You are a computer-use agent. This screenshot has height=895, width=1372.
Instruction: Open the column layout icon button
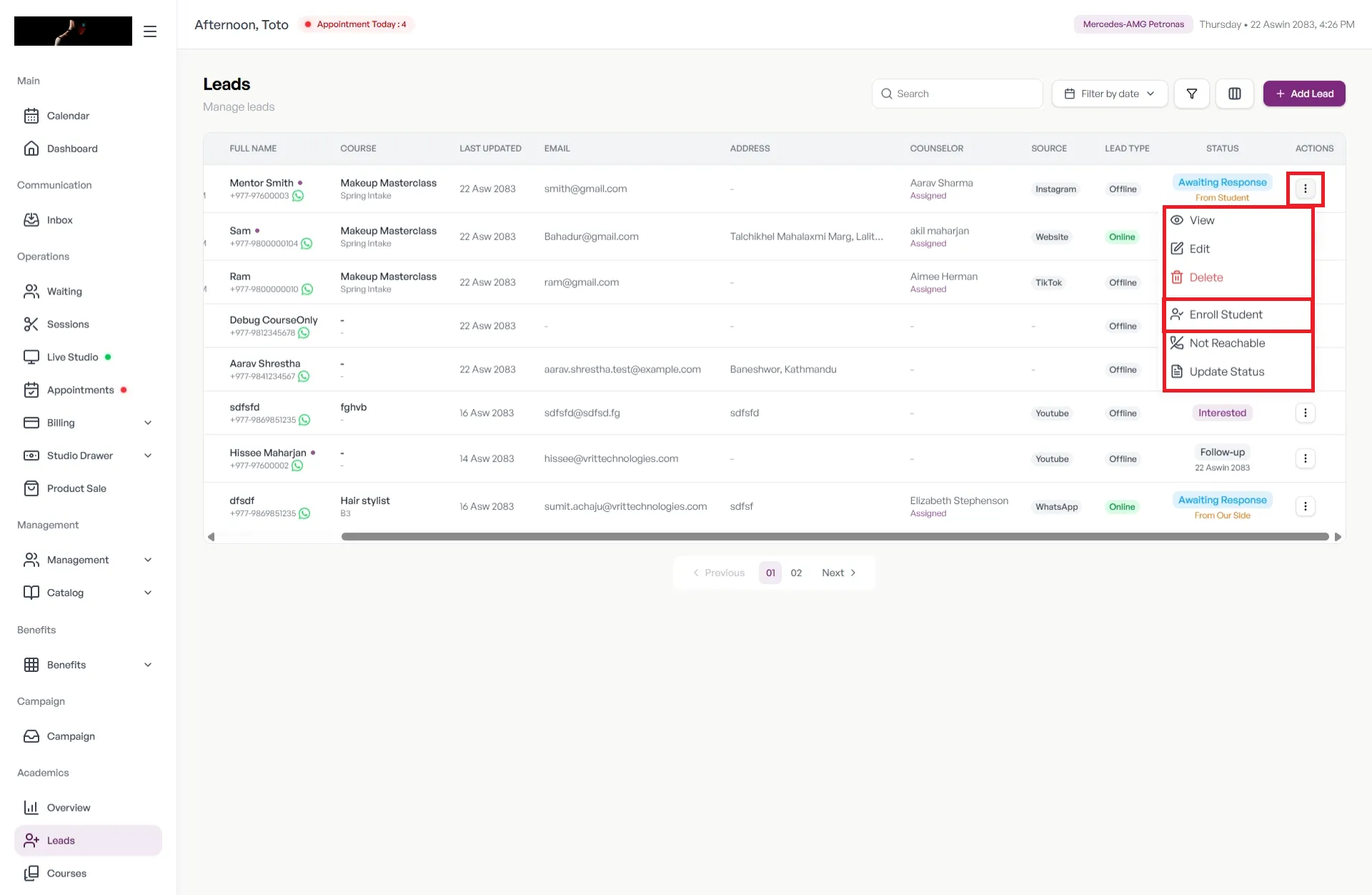(x=1235, y=94)
